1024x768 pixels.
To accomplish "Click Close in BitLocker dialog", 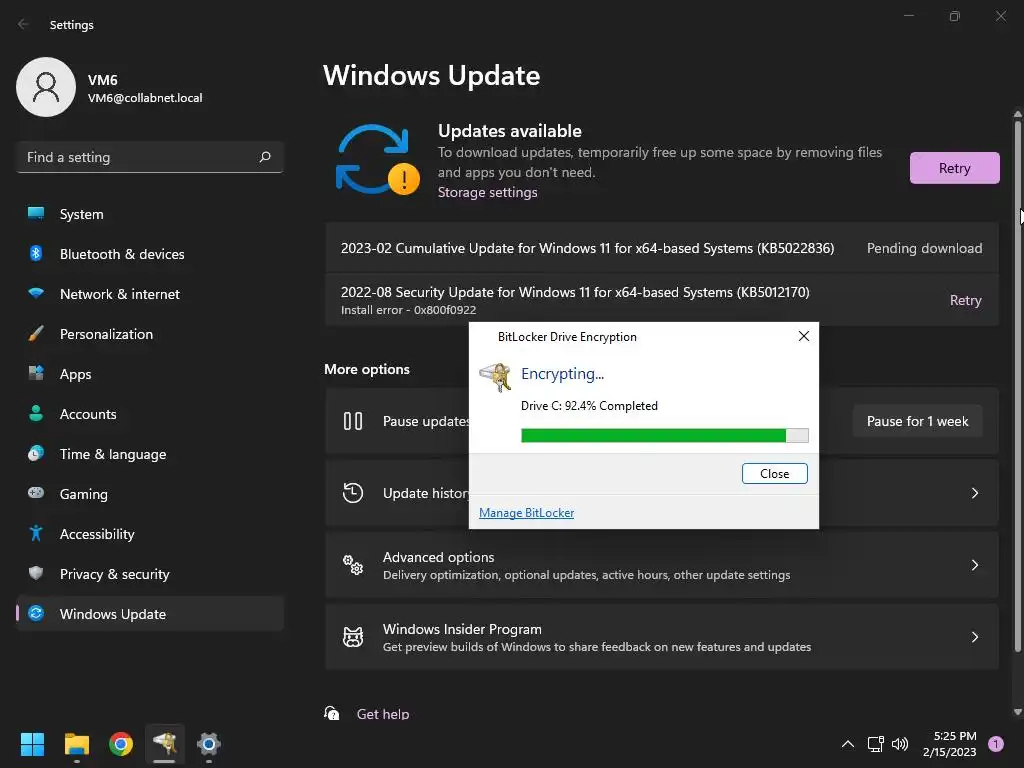I will click(775, 473).
